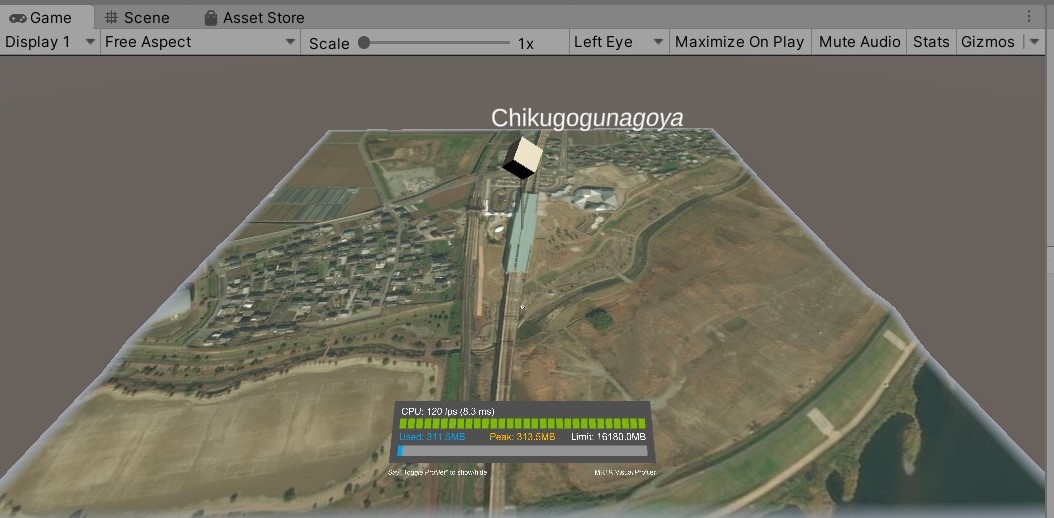This screenshot has height=518, width=1054.
Task: Switch to the Game tab
Action: pyautogui.click(x=47, y=17)
